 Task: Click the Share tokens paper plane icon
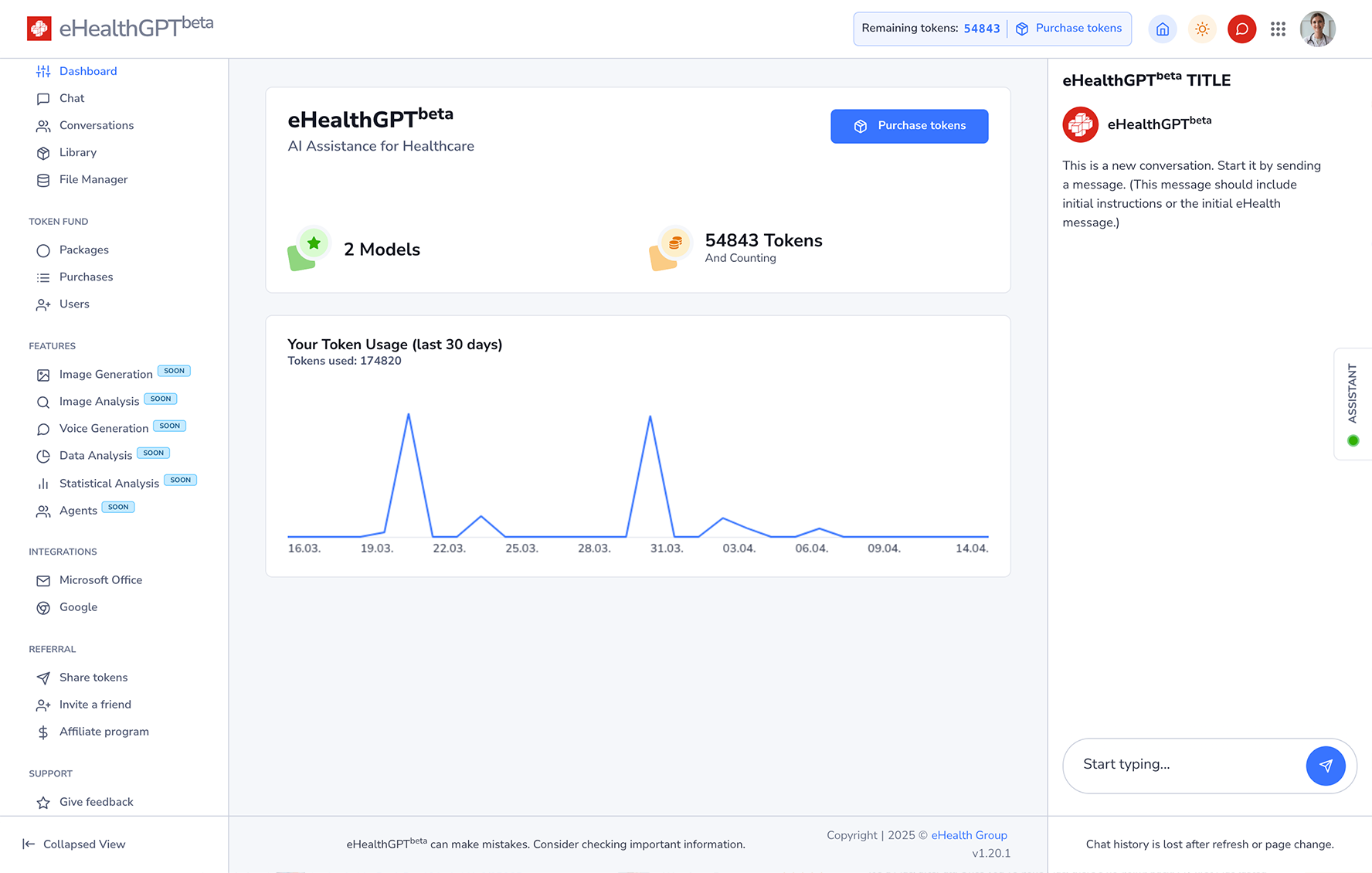(x=43, y=678)
